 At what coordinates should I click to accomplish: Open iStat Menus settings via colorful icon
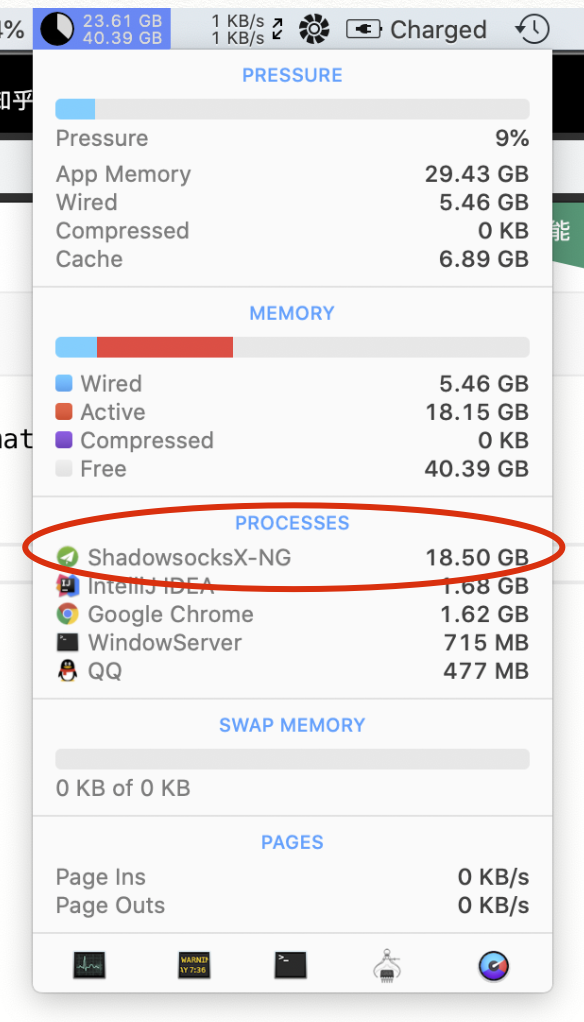(493, 966)
